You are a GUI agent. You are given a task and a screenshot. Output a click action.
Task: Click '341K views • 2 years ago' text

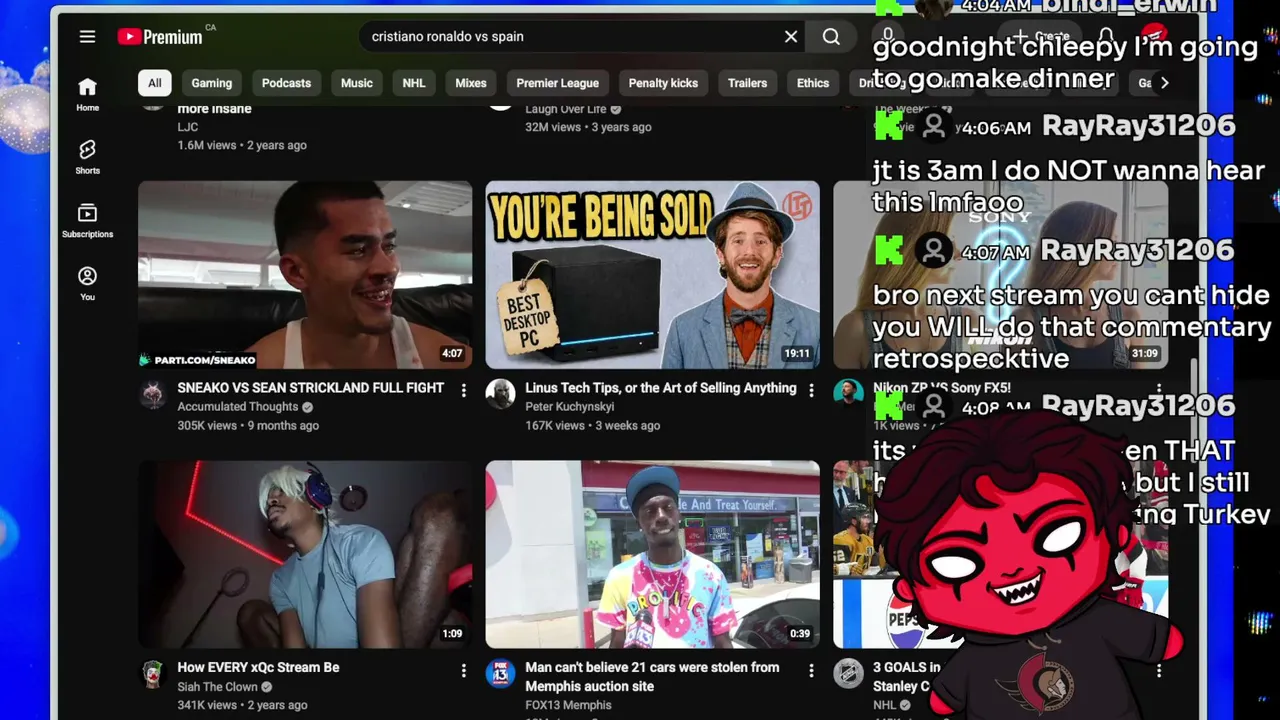242,706
